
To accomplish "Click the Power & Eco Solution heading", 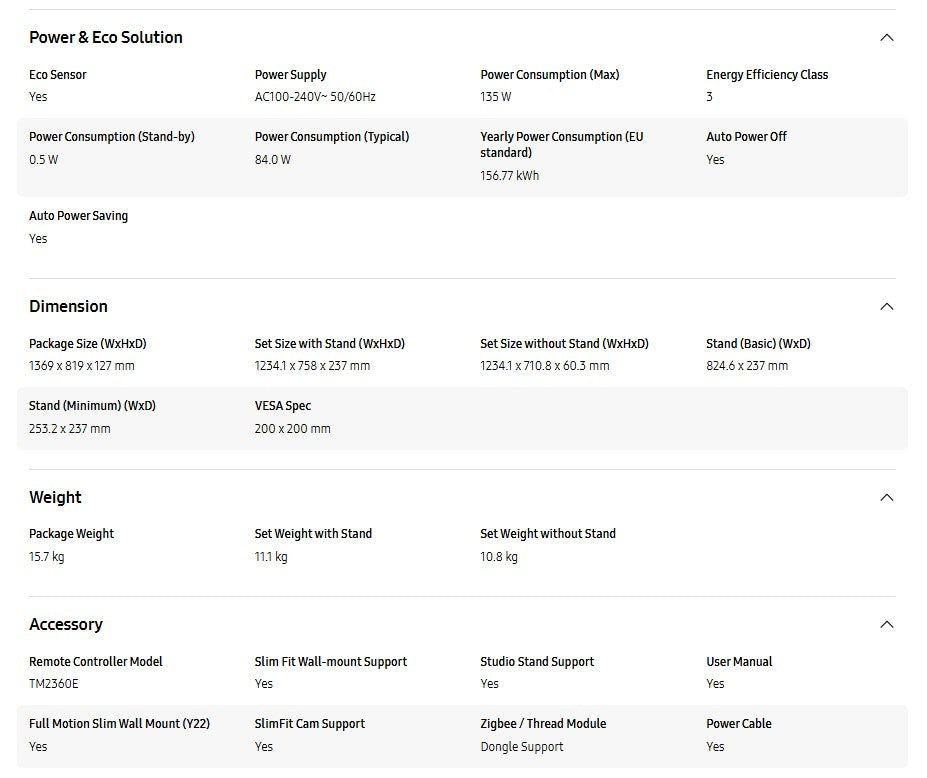I will coord(106,38).
